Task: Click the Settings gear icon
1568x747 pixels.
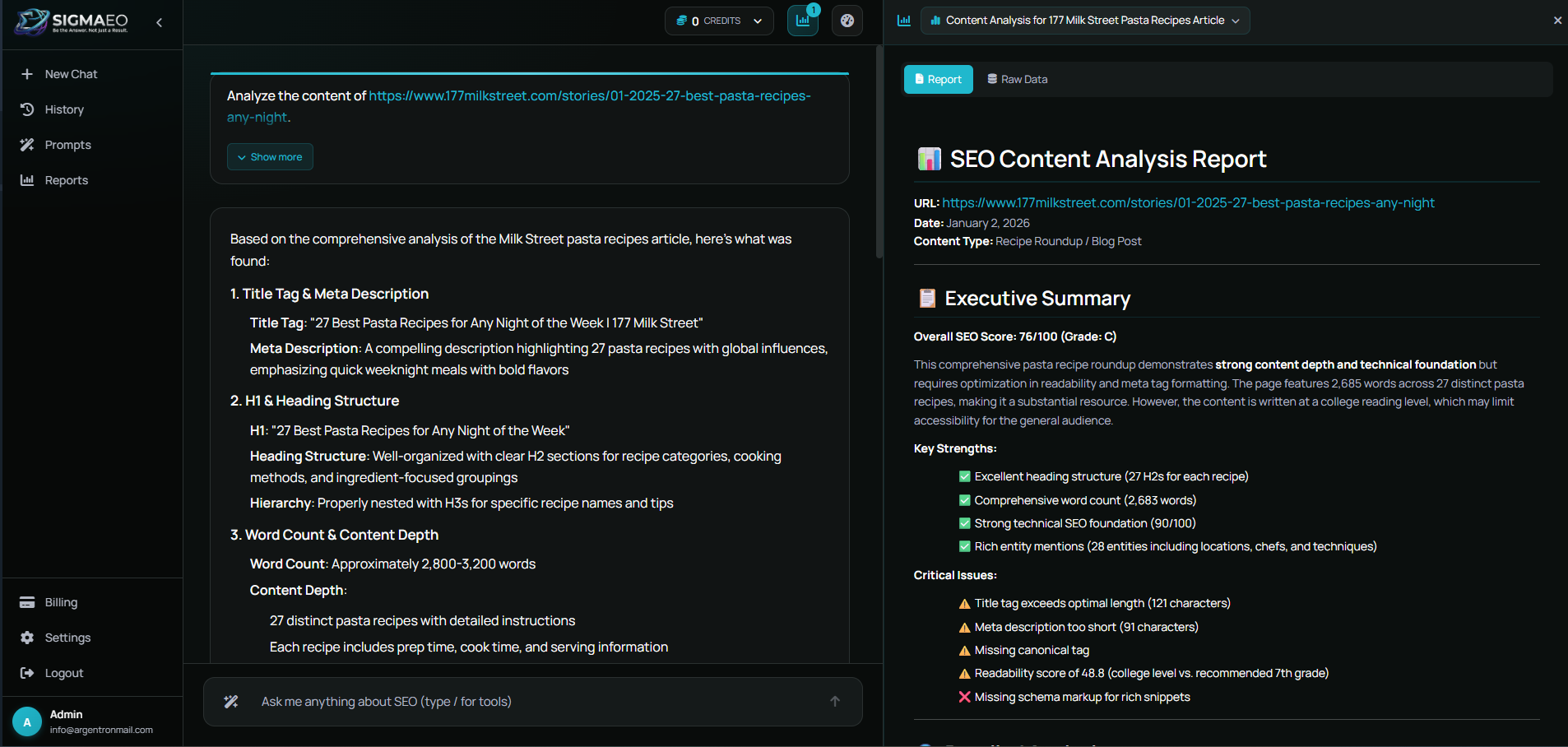Action: click(x=27, y=638)
